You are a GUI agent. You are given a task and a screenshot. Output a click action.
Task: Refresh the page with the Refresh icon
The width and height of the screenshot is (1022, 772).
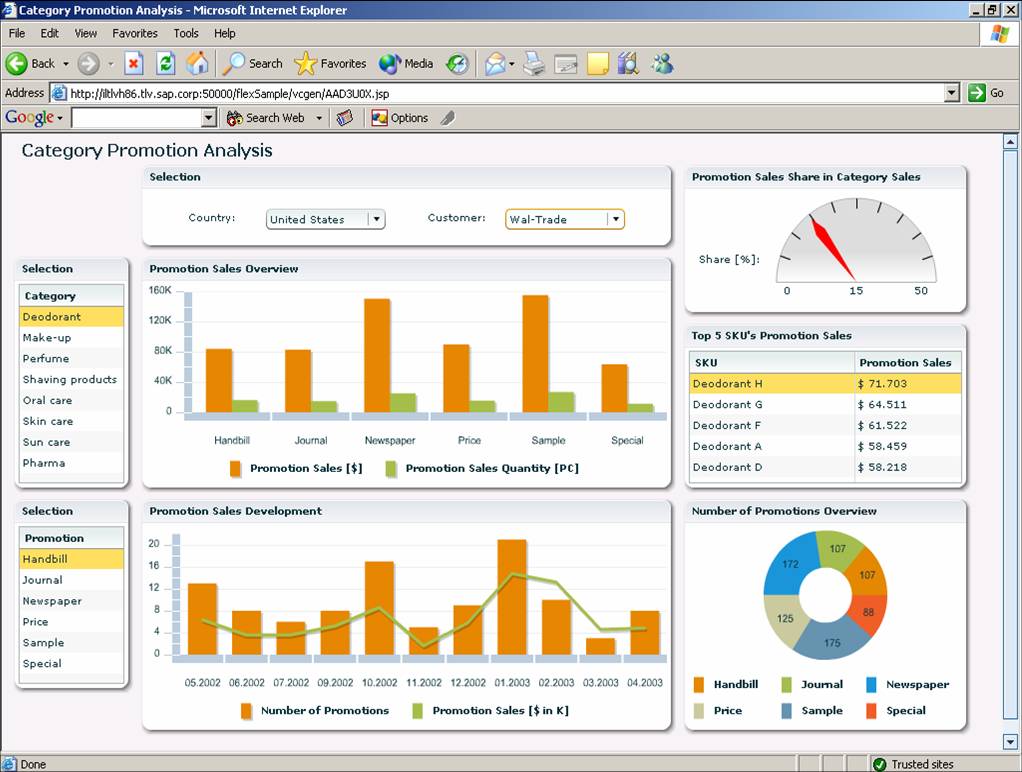pos(166,63)
